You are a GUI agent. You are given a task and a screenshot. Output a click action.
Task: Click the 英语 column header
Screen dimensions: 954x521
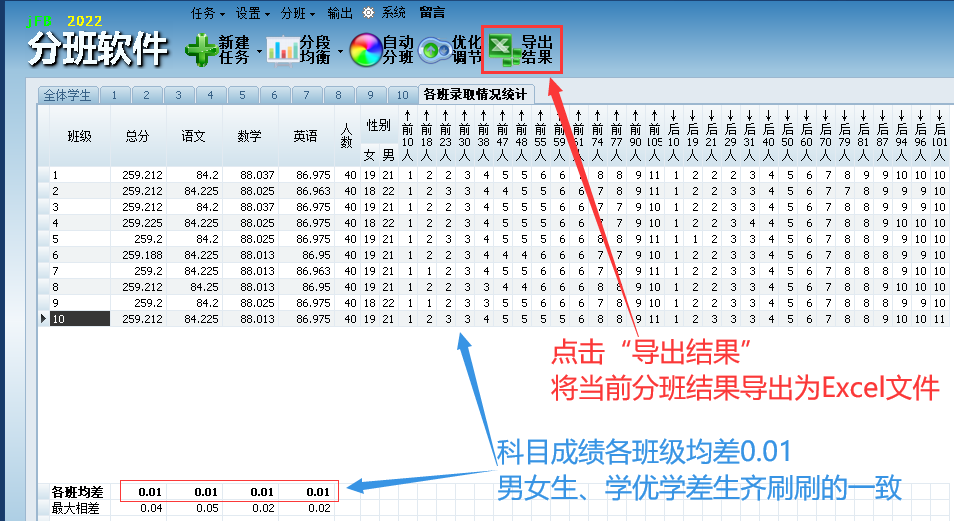(305, 136)
